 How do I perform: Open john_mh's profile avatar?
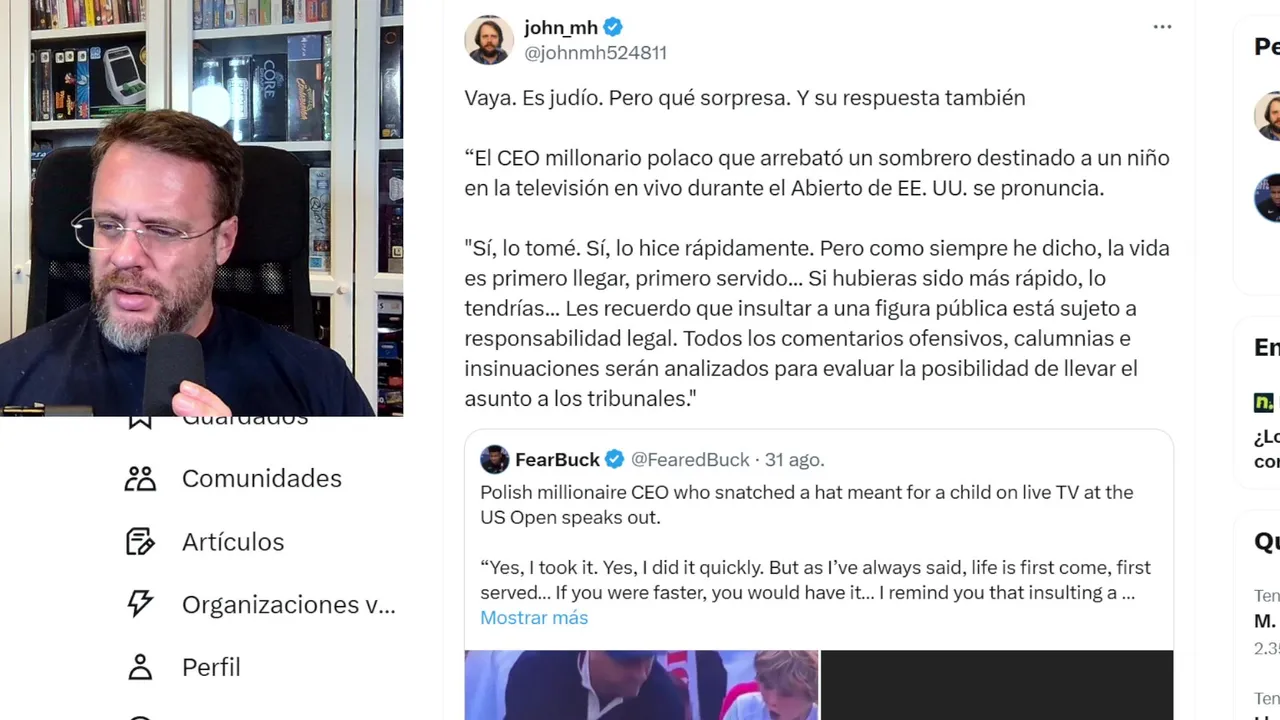click(x=489, y=40)
